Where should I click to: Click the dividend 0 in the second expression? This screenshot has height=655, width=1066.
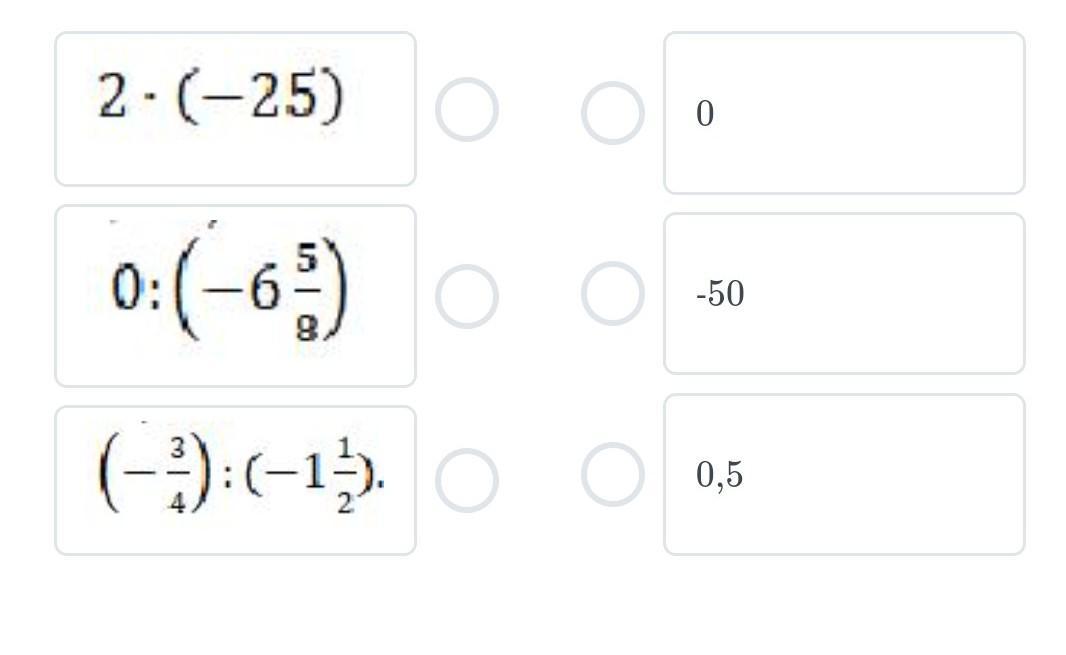[x=128, y=288]
